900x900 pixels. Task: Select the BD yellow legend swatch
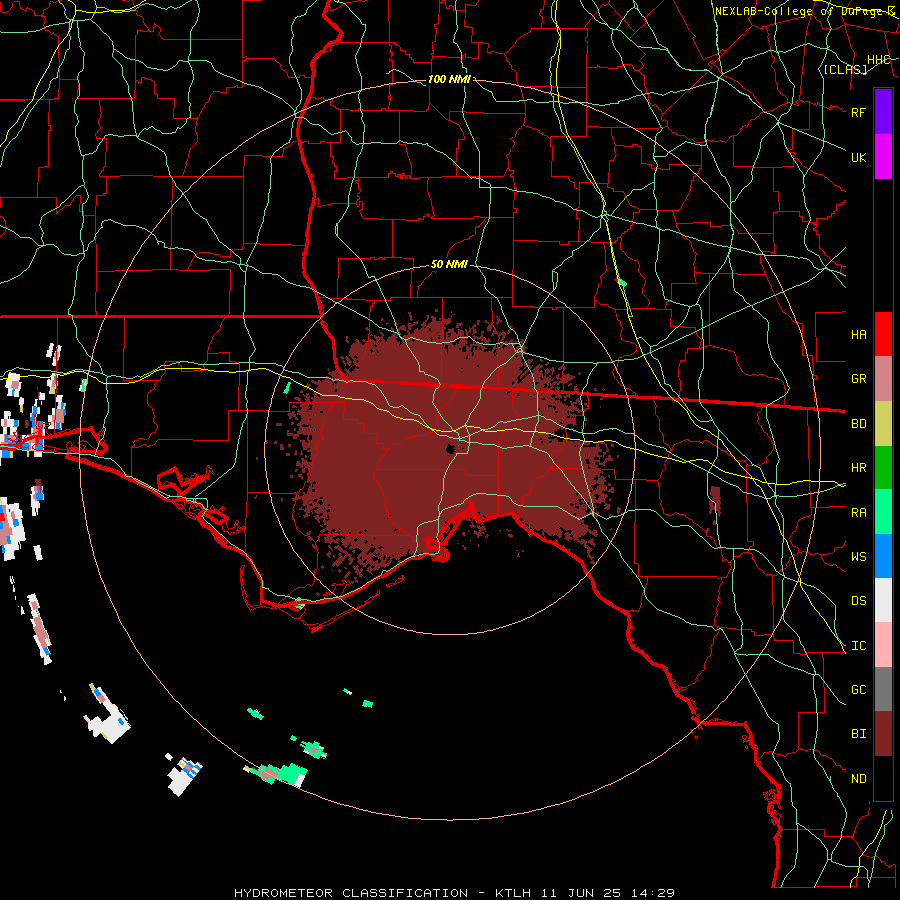point(883,424)
